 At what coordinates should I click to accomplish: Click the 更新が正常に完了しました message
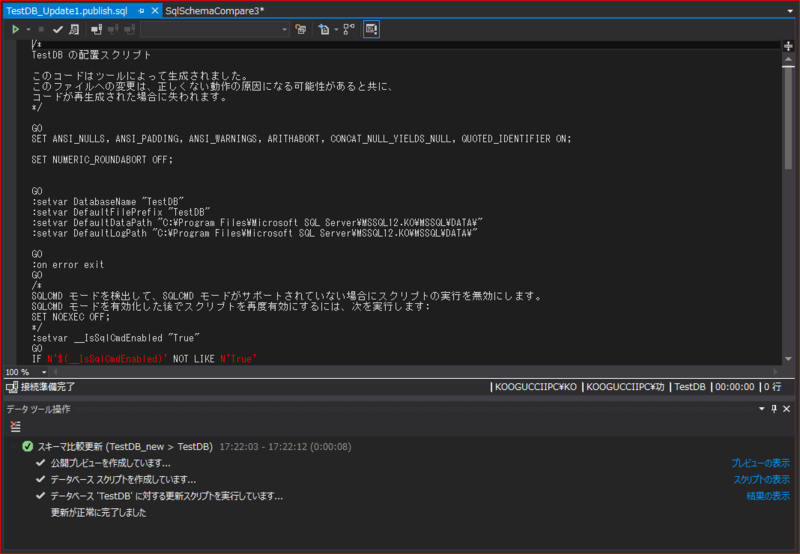click(98, 512)
